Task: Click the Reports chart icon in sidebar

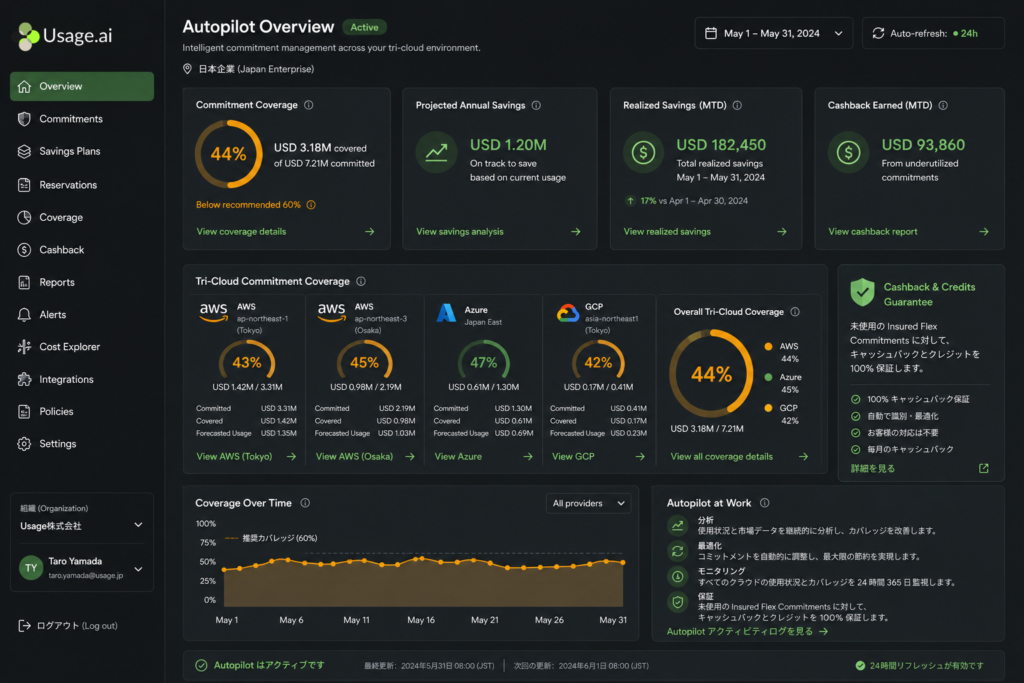Action: pos(24,282)
